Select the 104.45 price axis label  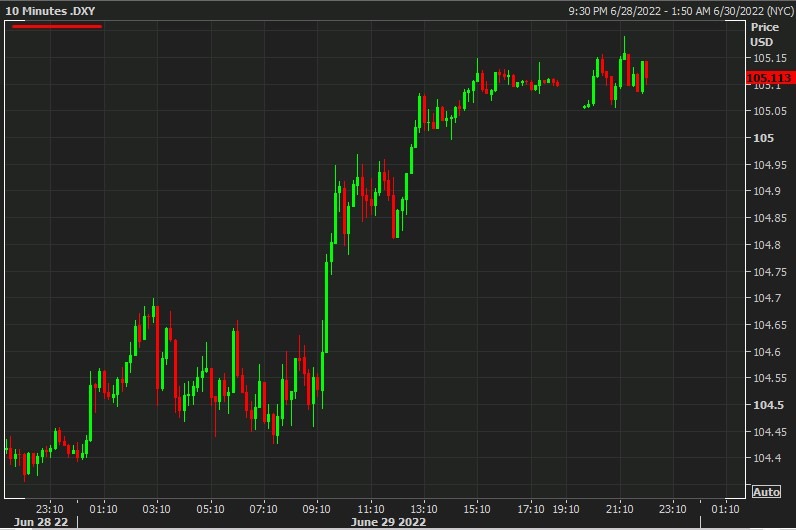(x=770, y=432)
